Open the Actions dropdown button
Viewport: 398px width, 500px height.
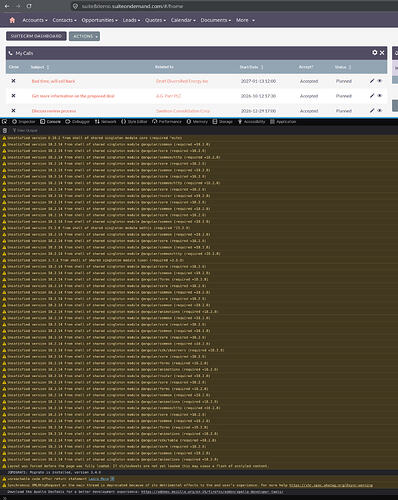(x=84, y=36)
